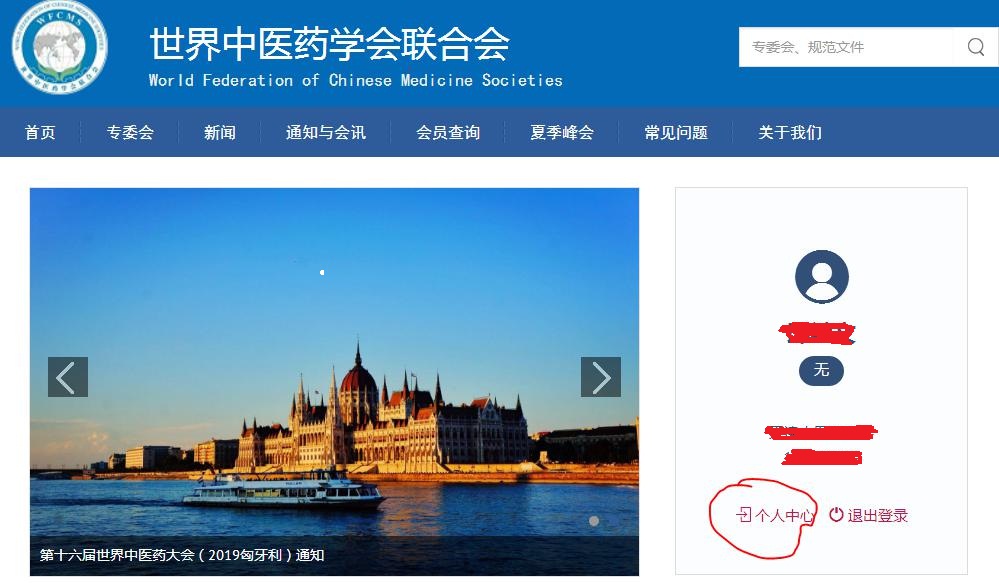Show previous slide with left arrow
Image resolution: width=999 pixels, height=583 pixels.
click(x=68, y=377)
